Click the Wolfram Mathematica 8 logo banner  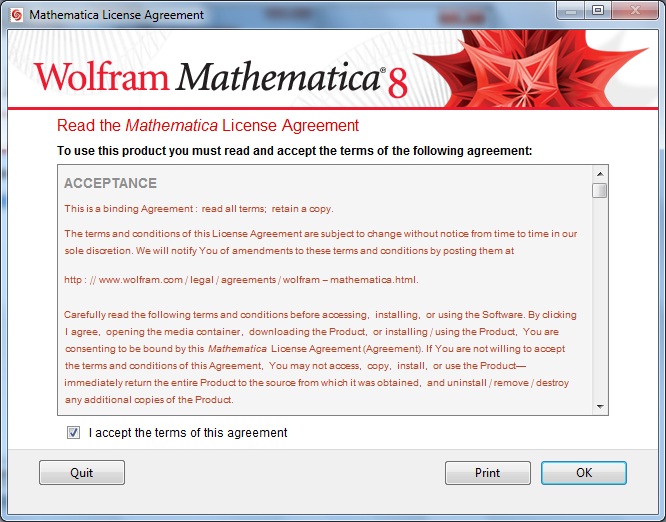[x=221, y=77]
